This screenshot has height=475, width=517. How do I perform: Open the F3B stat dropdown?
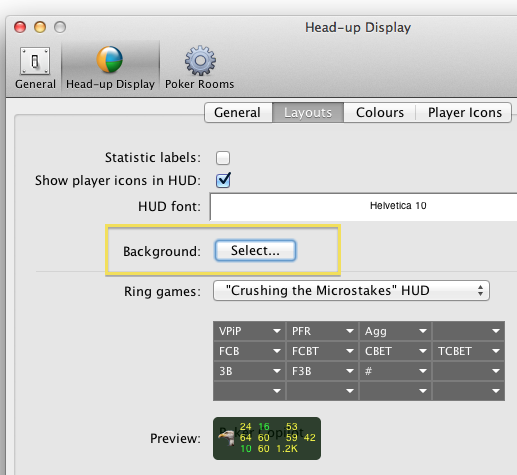pyautogui.click(x=322, y=371)
